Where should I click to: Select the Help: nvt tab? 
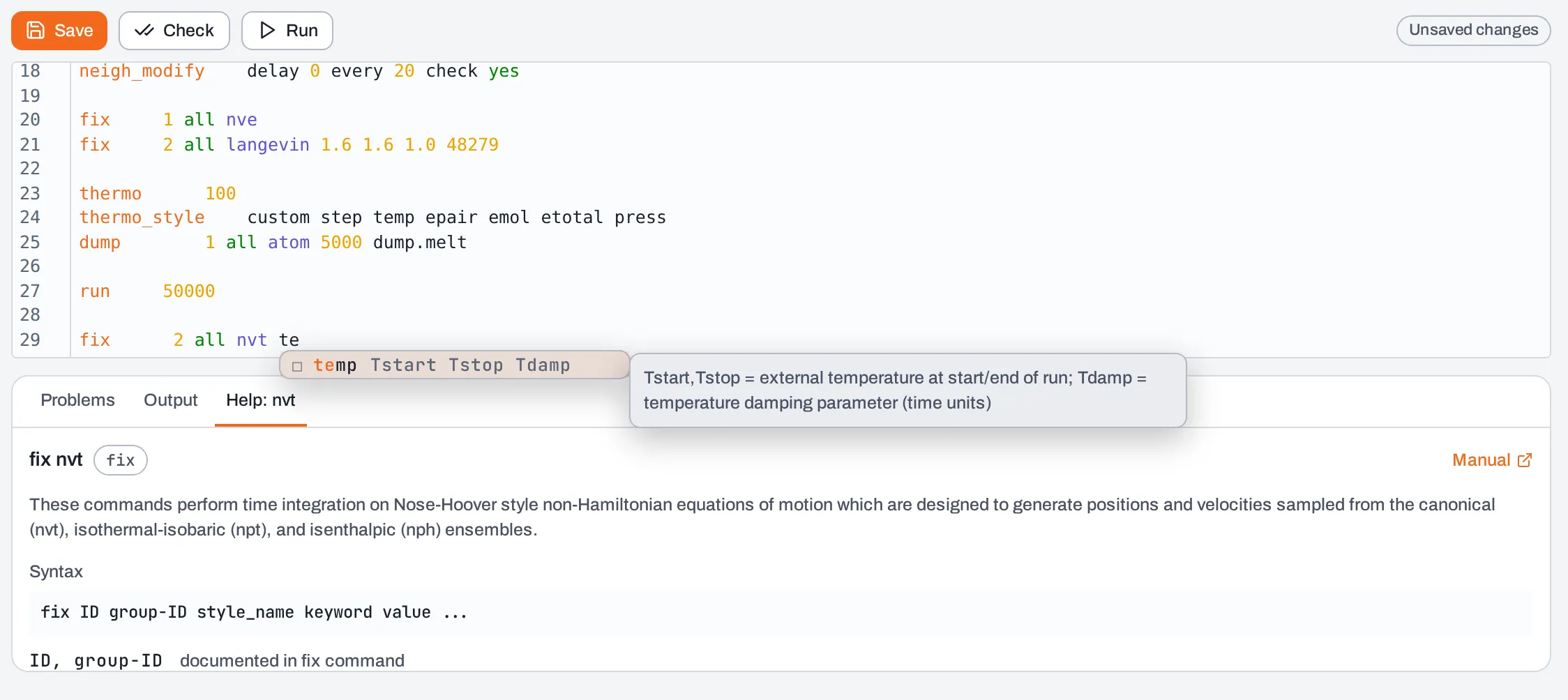click(x=260, y=400)
